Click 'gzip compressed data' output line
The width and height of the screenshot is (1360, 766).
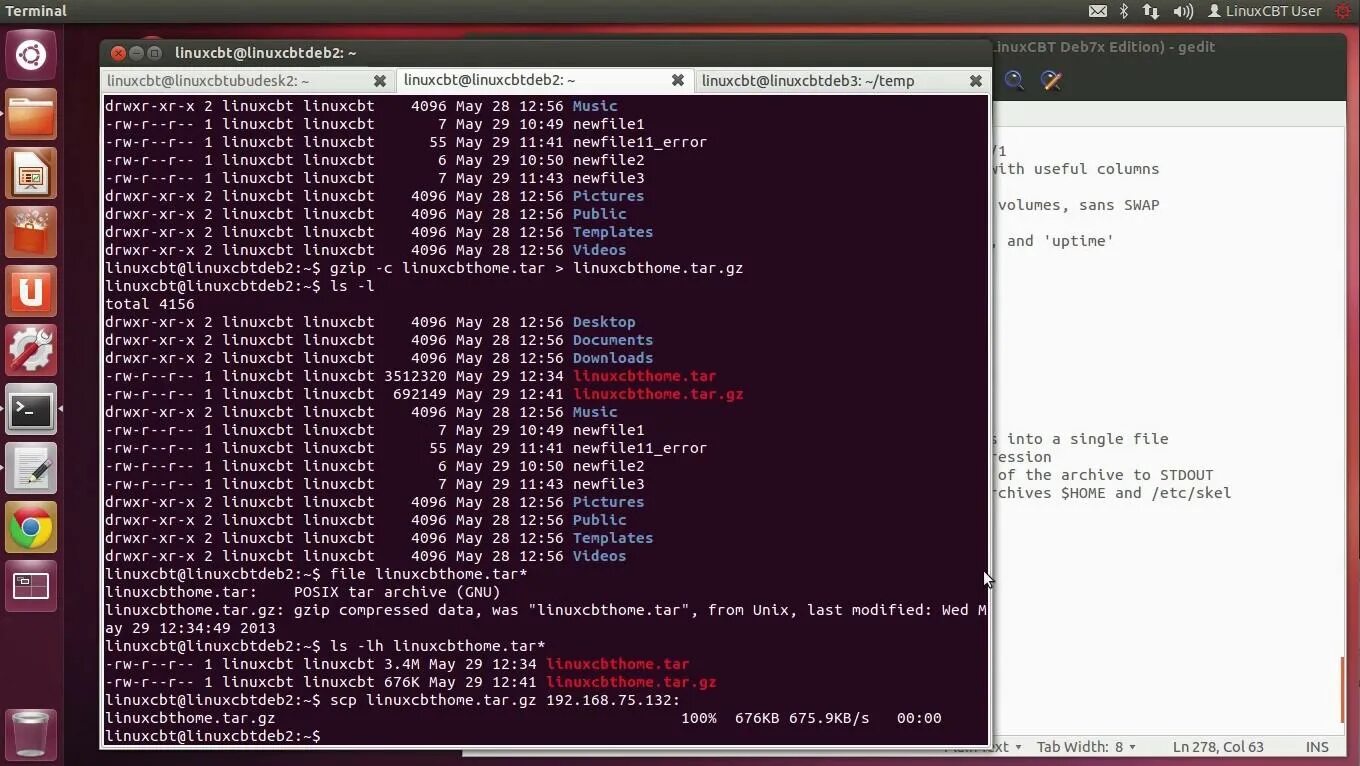[x=546, y=610]
